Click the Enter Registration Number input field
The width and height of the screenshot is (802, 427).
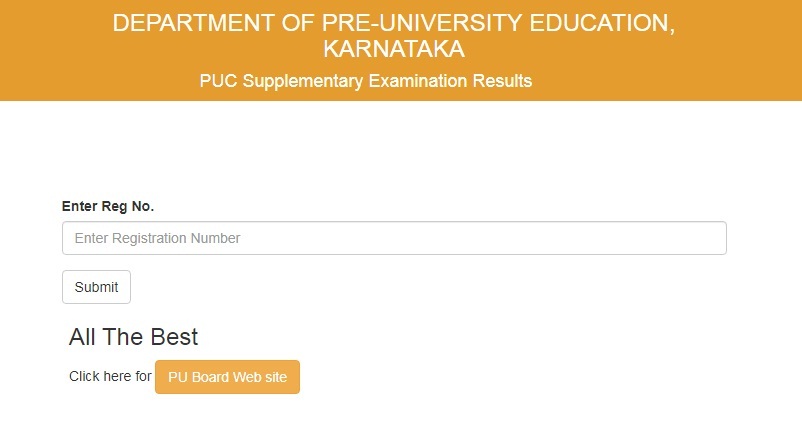click(x=394, y=238)
